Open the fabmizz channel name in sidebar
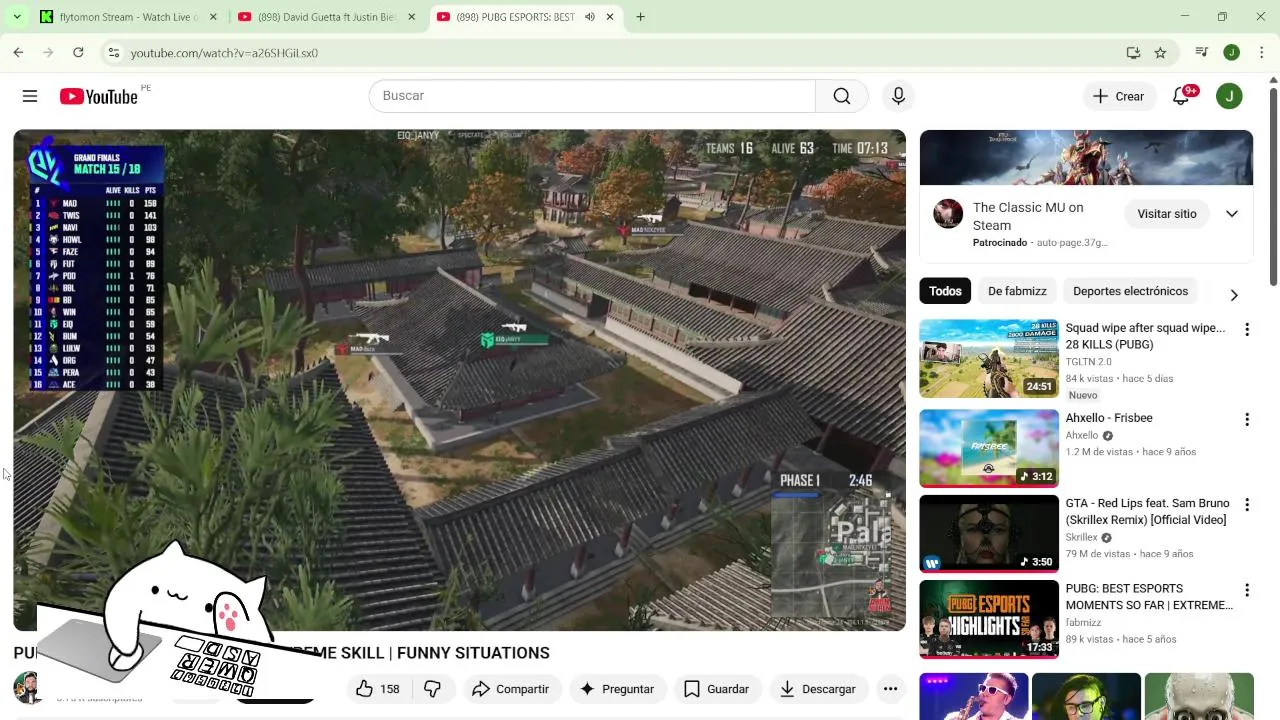Image resolution: width=1280 pixels, height=720 pixels. click(1083, 623)
